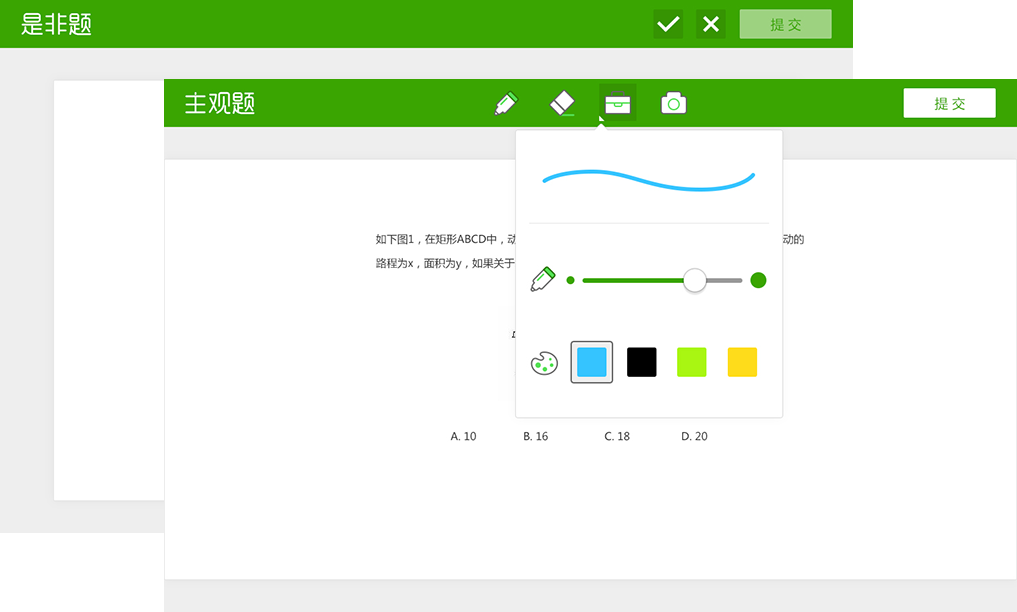Toggle the pen settings toolbox icon
Image resolution: width=1017 pixels, height=612 pixels.
[618, 103]
